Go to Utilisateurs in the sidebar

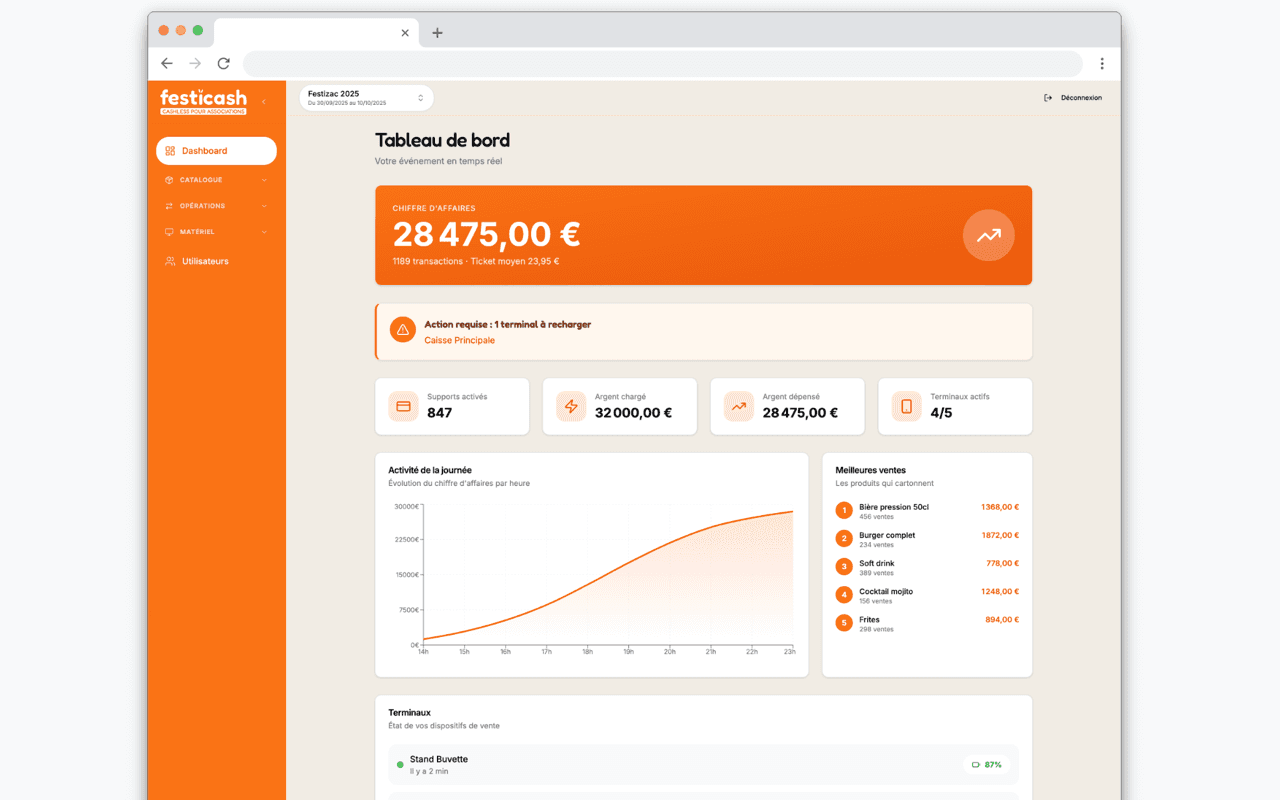click(205, 261)
